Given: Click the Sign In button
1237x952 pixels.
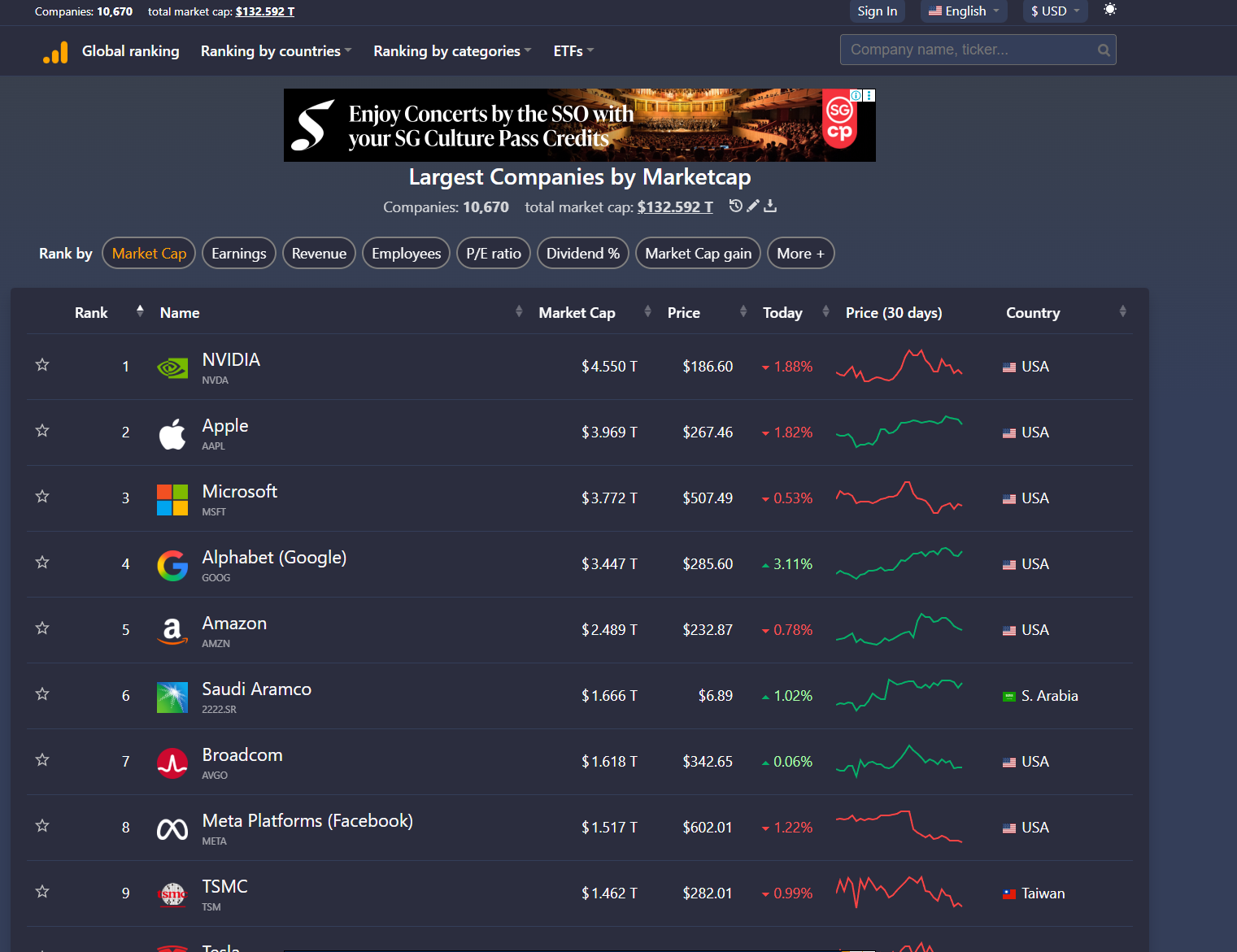Looking at the screenshot, I should [877, 11].
